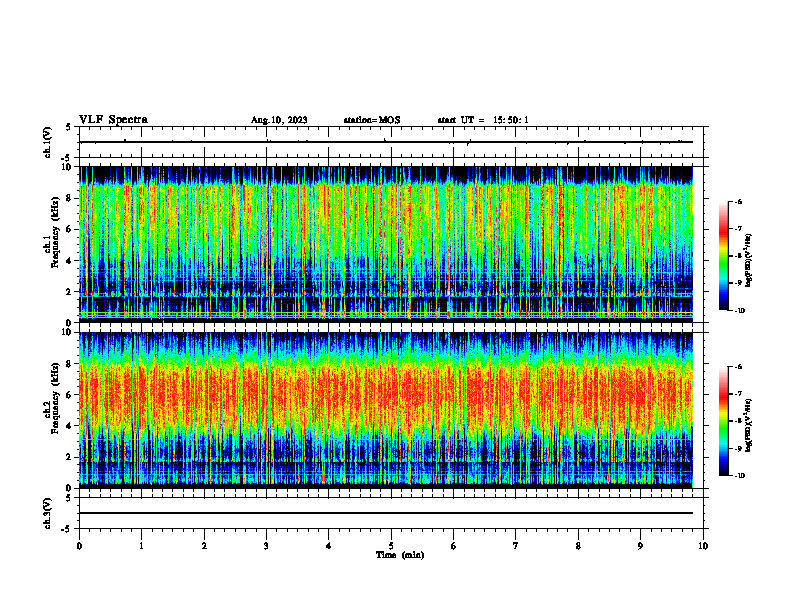Click the "1" tick label on the time axis
Screen dimensions: 792x612
coord(141,546)
